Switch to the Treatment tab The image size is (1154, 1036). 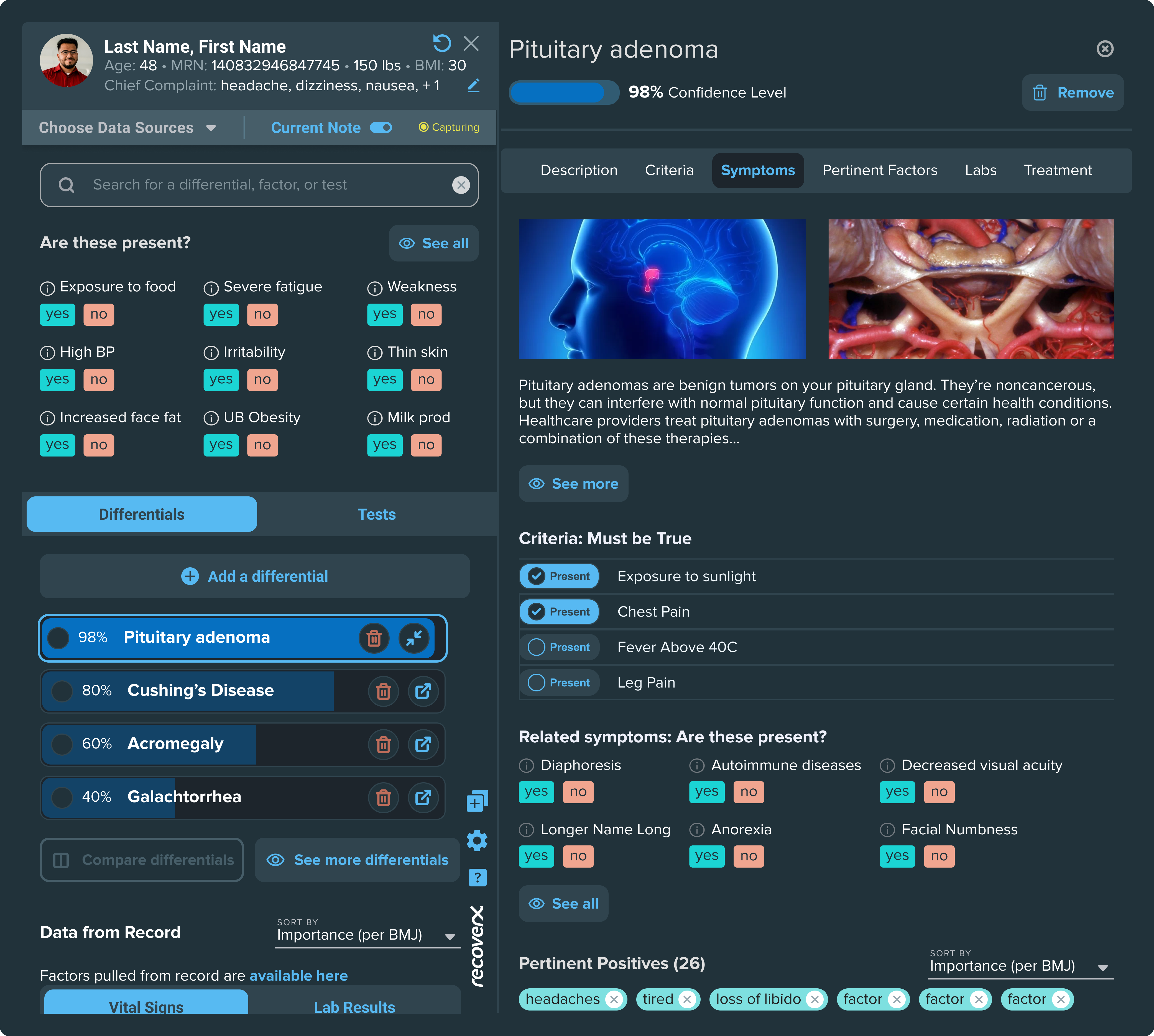pyautogui.click(x=1057, y=170)
